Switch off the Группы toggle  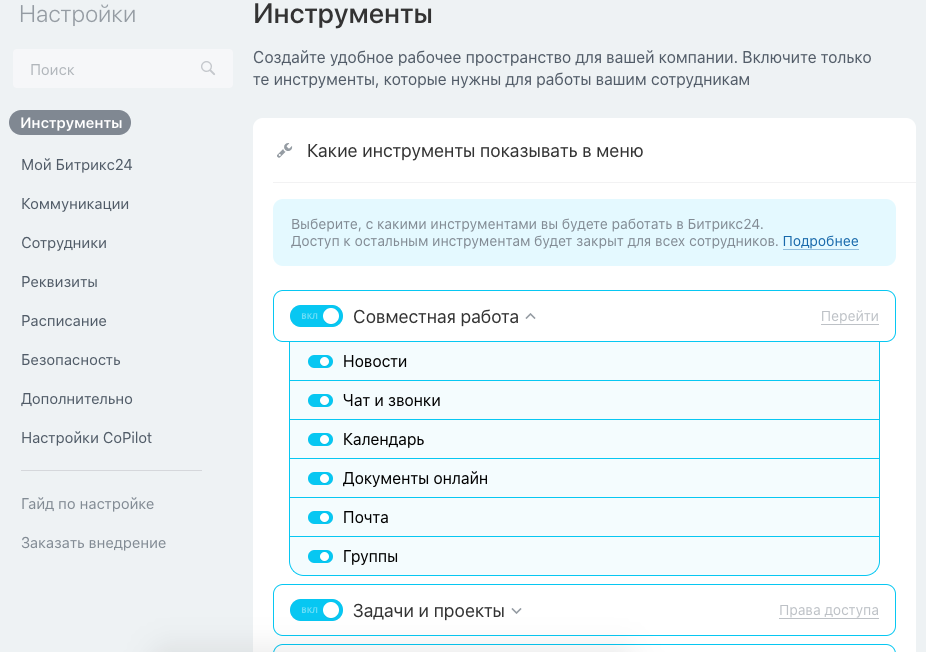click(321, 556)
